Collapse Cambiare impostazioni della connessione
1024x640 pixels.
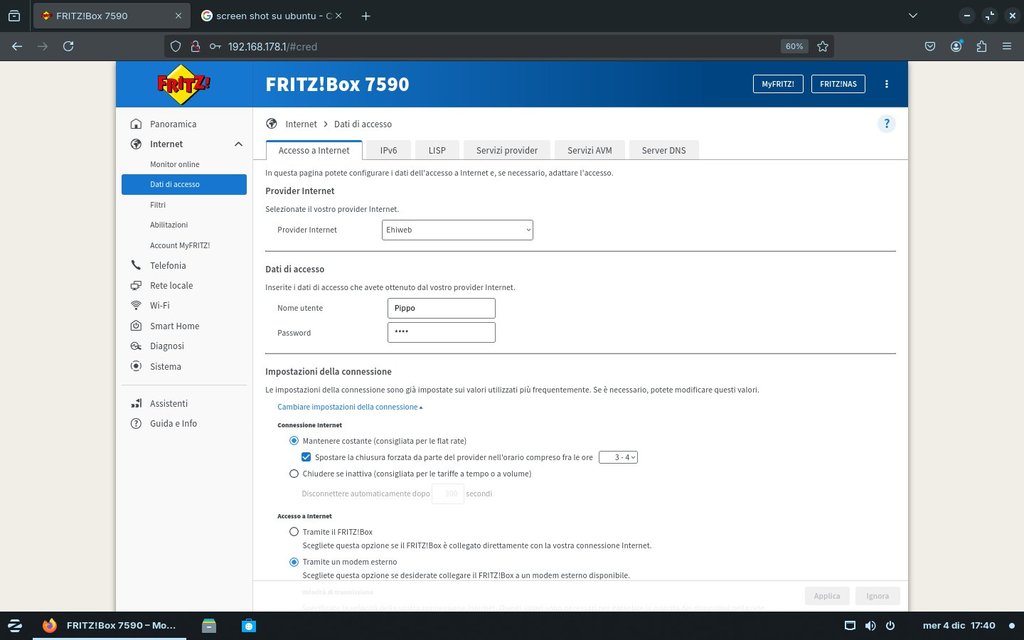349,407
